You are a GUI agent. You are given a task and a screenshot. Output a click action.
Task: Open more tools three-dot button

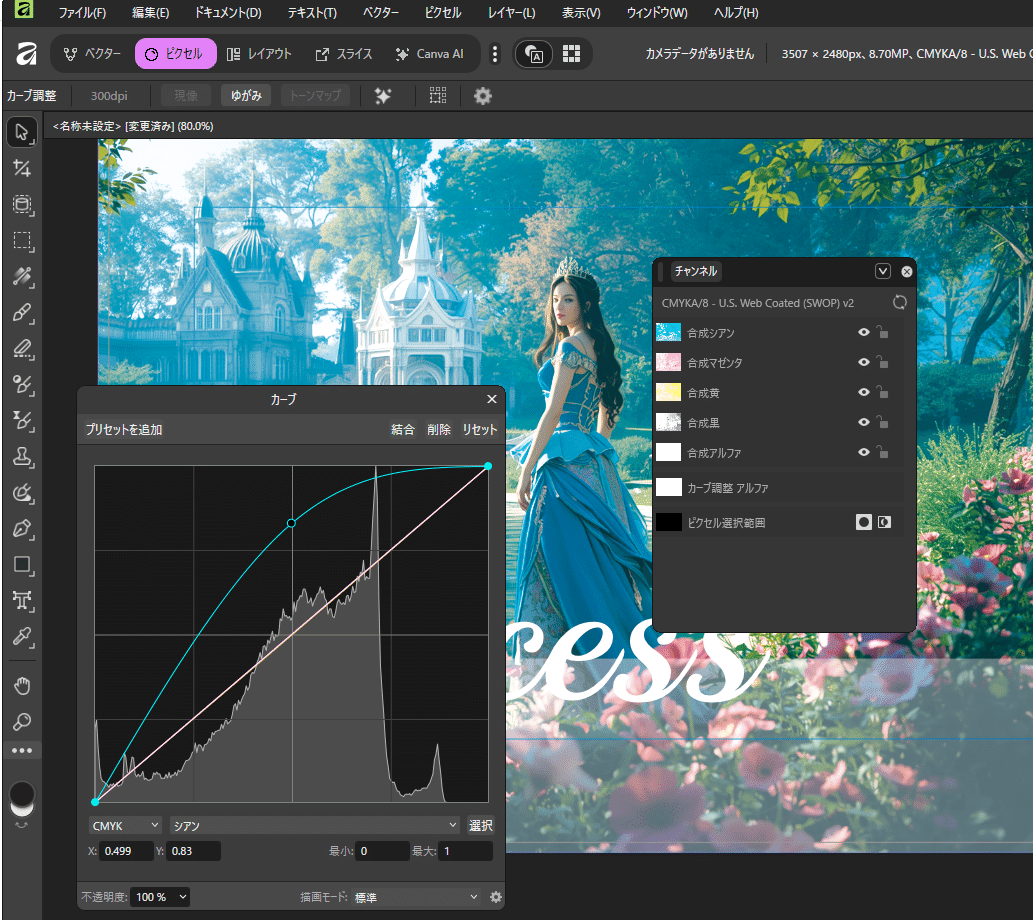[x=22, y=751]
